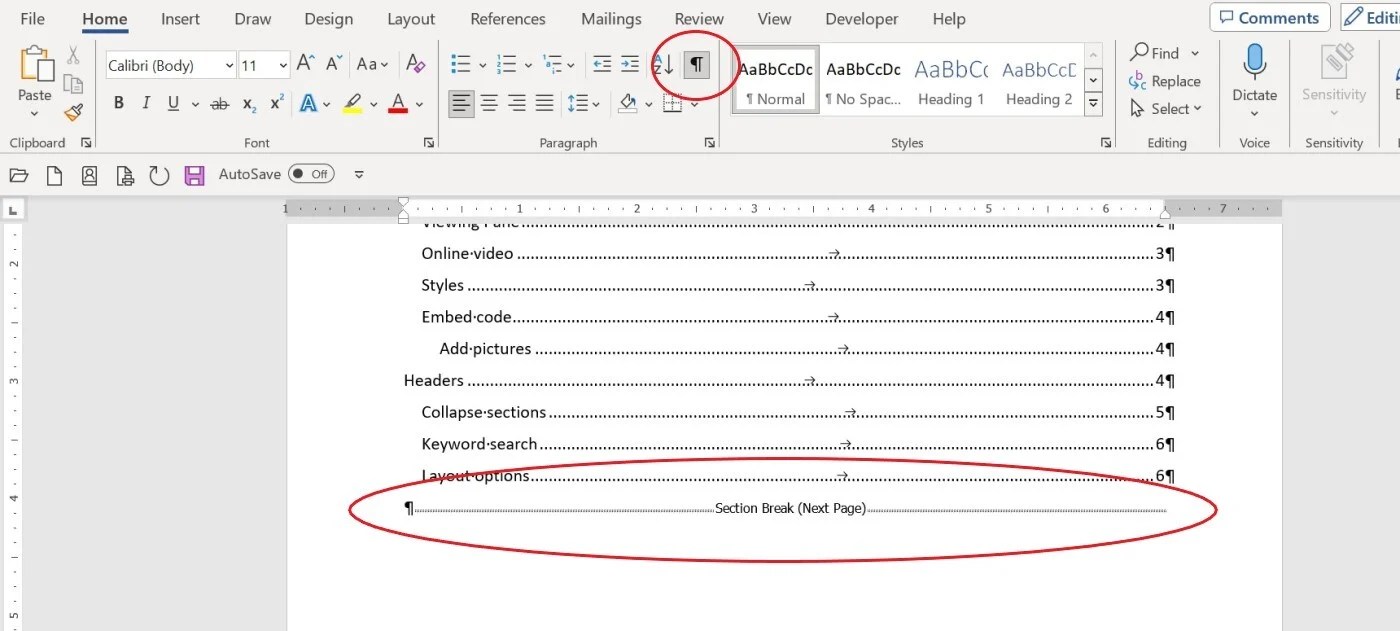The width and height of the screenshot is (1400, 631).
Task: Click the Comments button
Action: (1270, 17)
